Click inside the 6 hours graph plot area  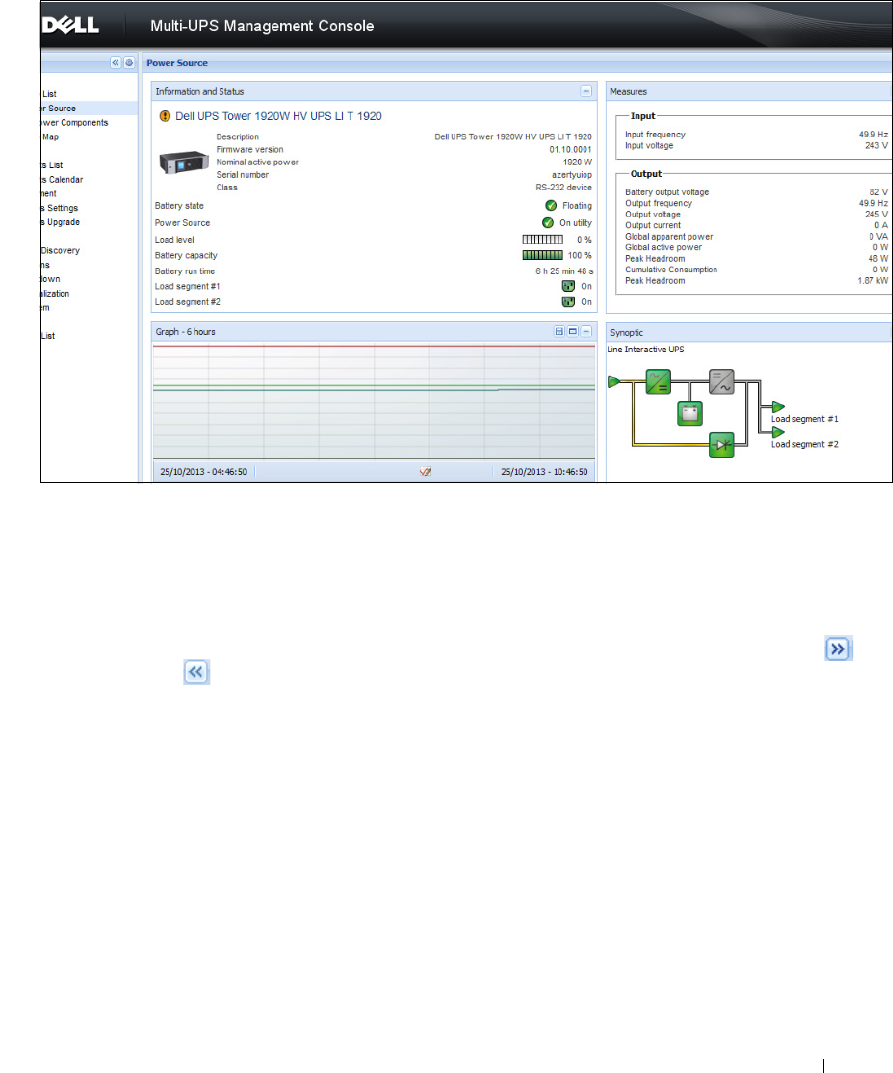click(374, 401)
